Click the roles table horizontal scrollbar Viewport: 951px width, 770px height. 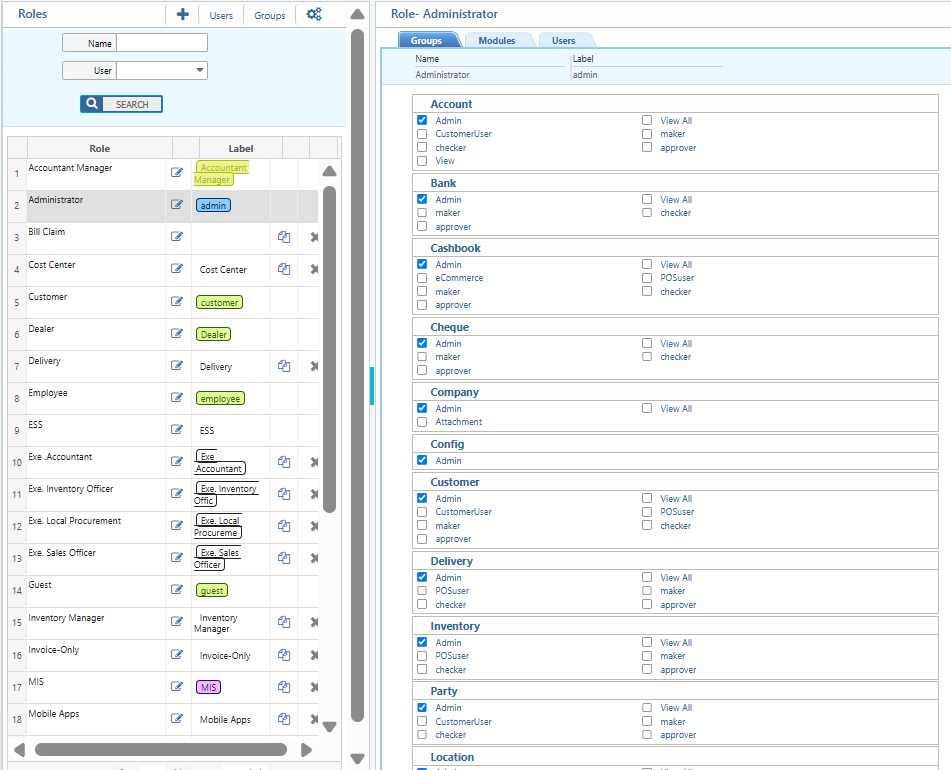pyautogui.click(x=160, y=749)
